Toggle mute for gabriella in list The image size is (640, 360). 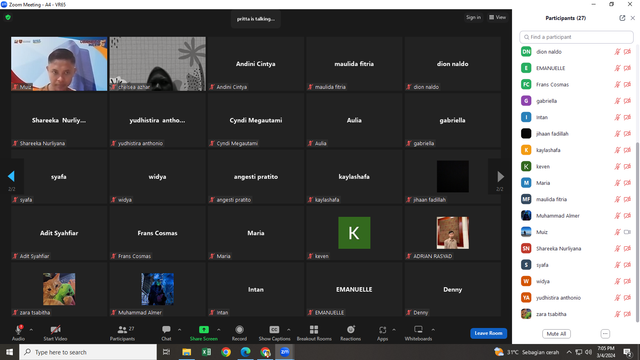(x=618, y=101)
